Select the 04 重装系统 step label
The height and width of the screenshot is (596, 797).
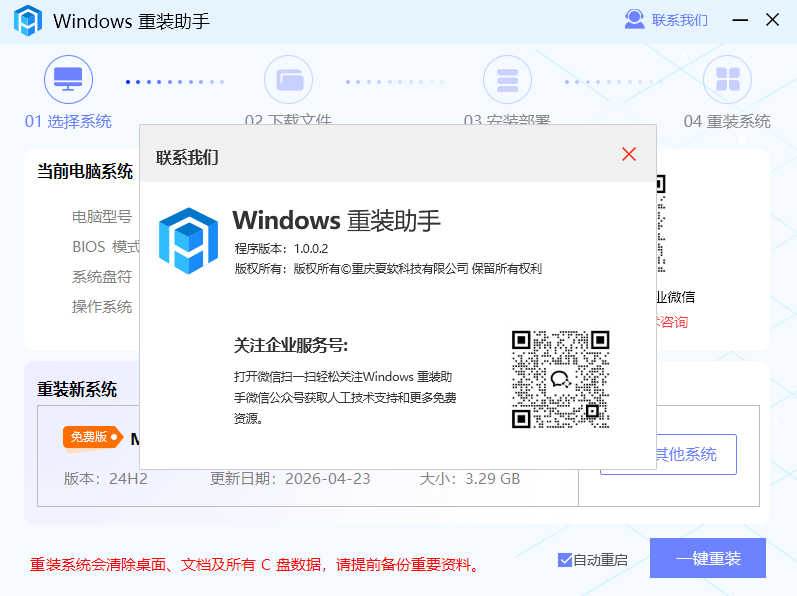point(727,121)
